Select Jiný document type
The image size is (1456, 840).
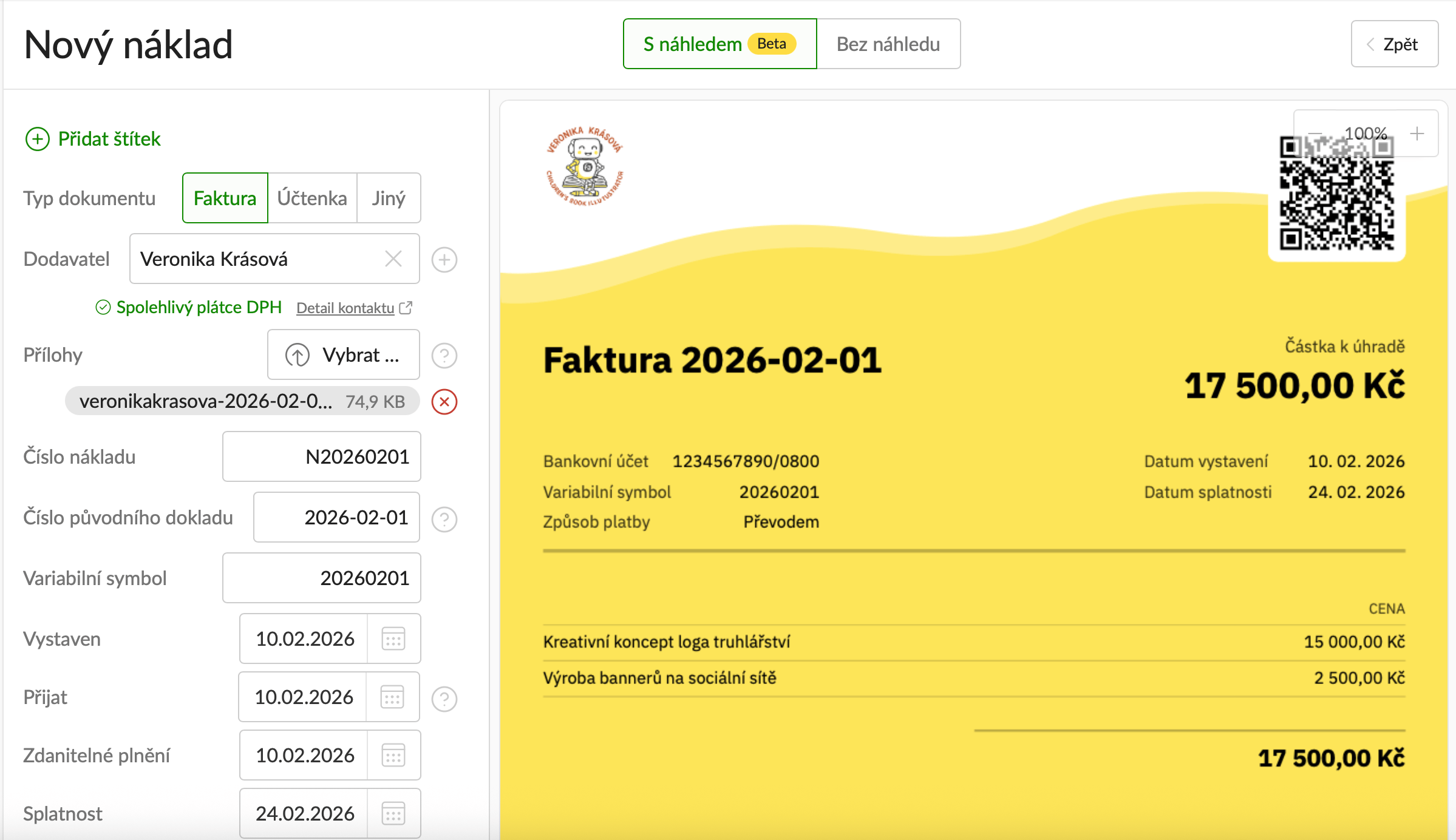coord(389,198)
